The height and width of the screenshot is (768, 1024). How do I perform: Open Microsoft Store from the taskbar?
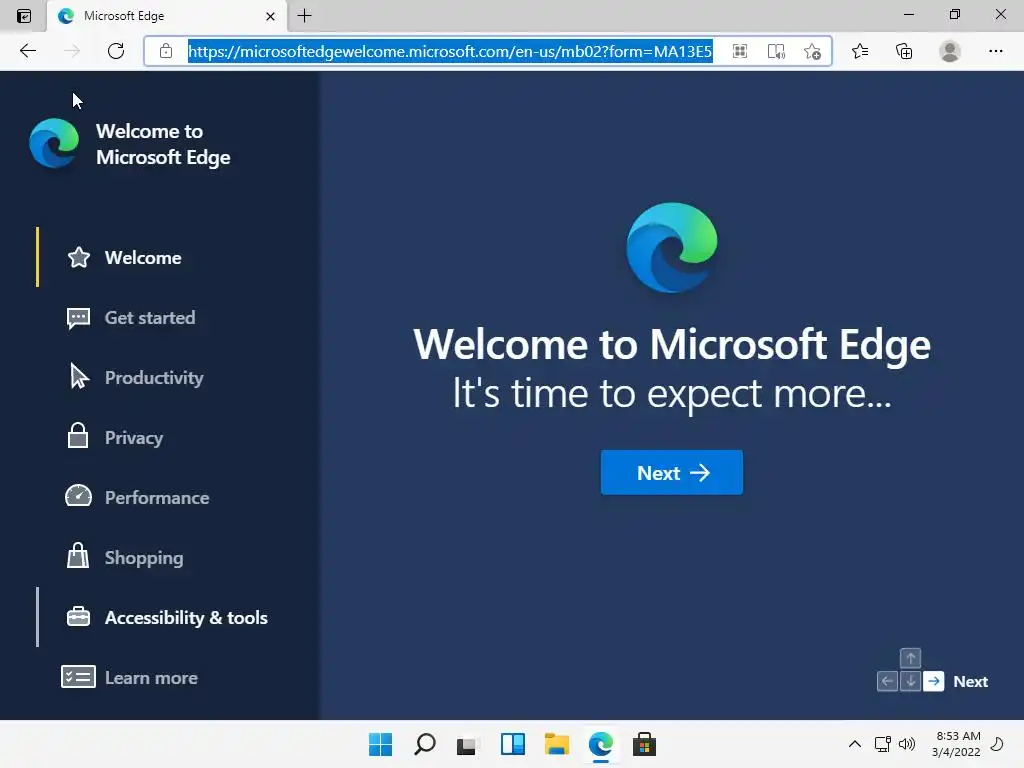tap(645, 744)
